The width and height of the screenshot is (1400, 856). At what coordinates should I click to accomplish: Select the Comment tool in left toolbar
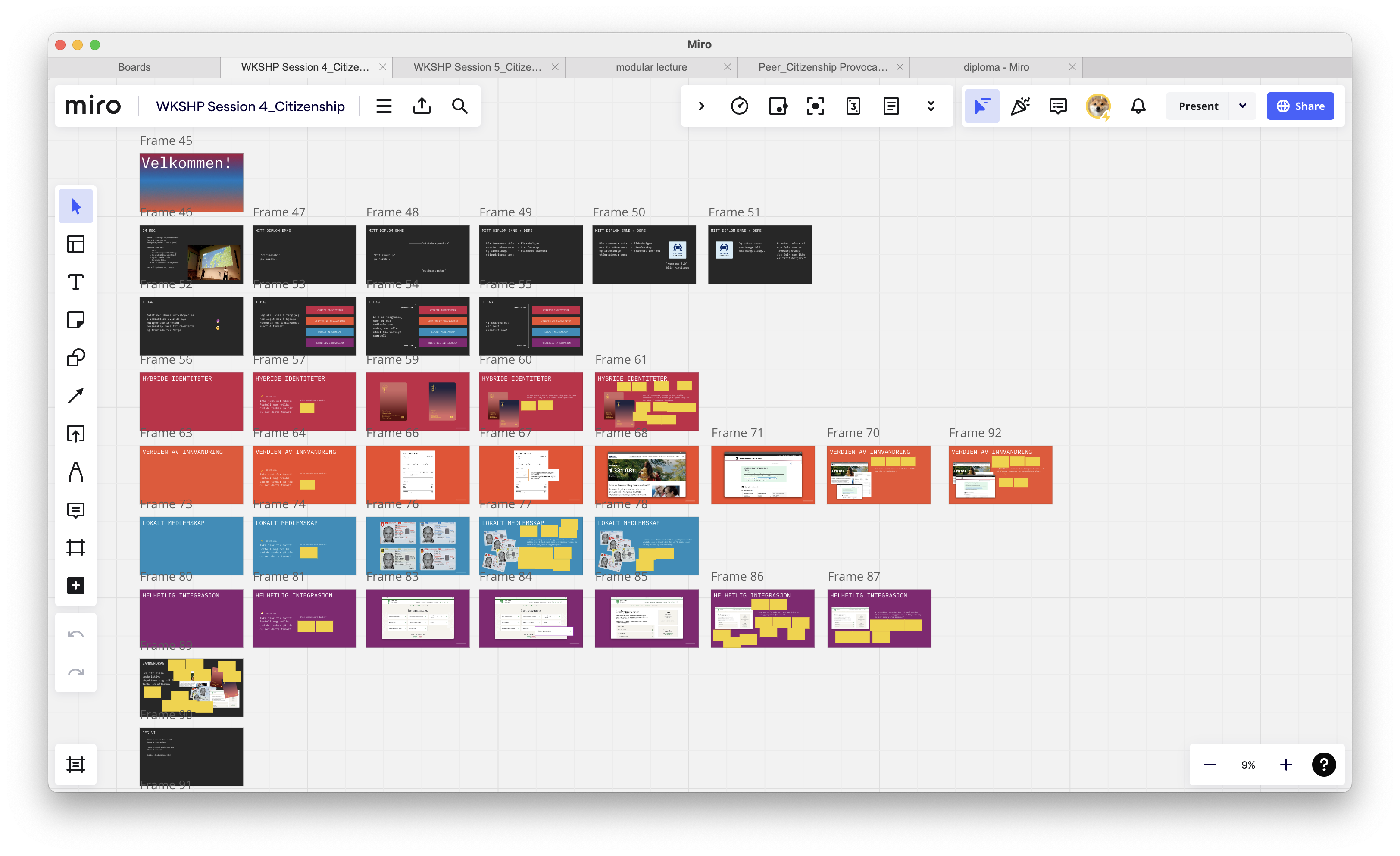click(x=75, y=510)
